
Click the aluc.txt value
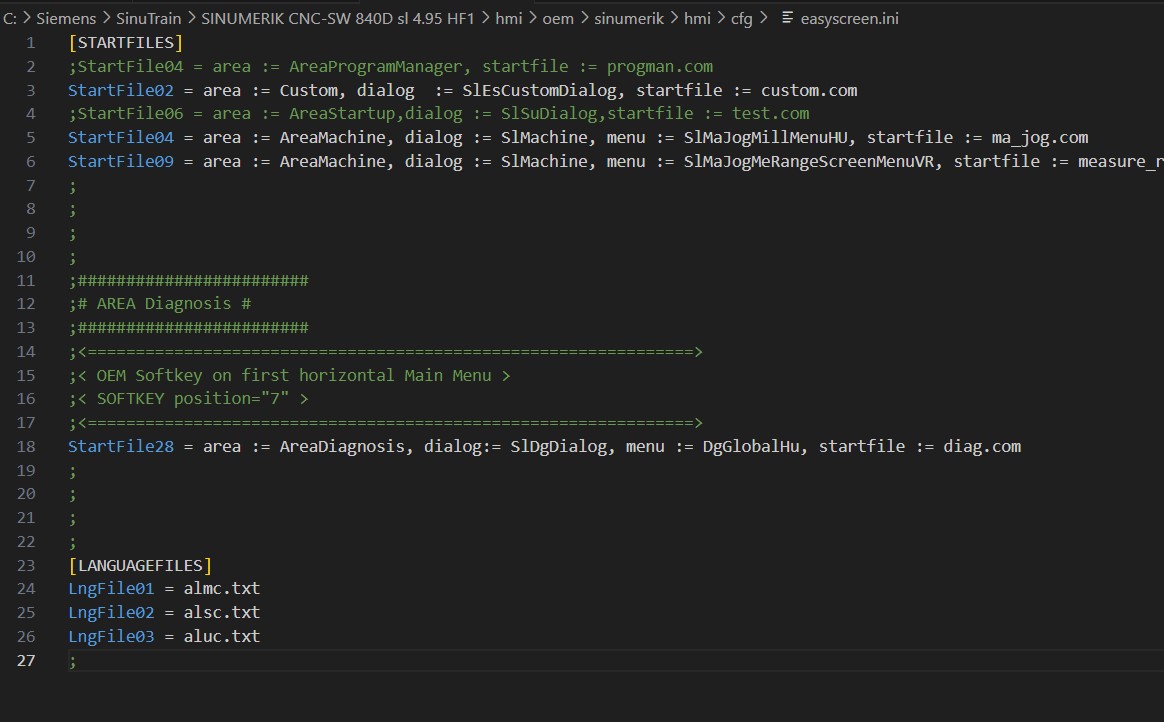tap(222, 637)
